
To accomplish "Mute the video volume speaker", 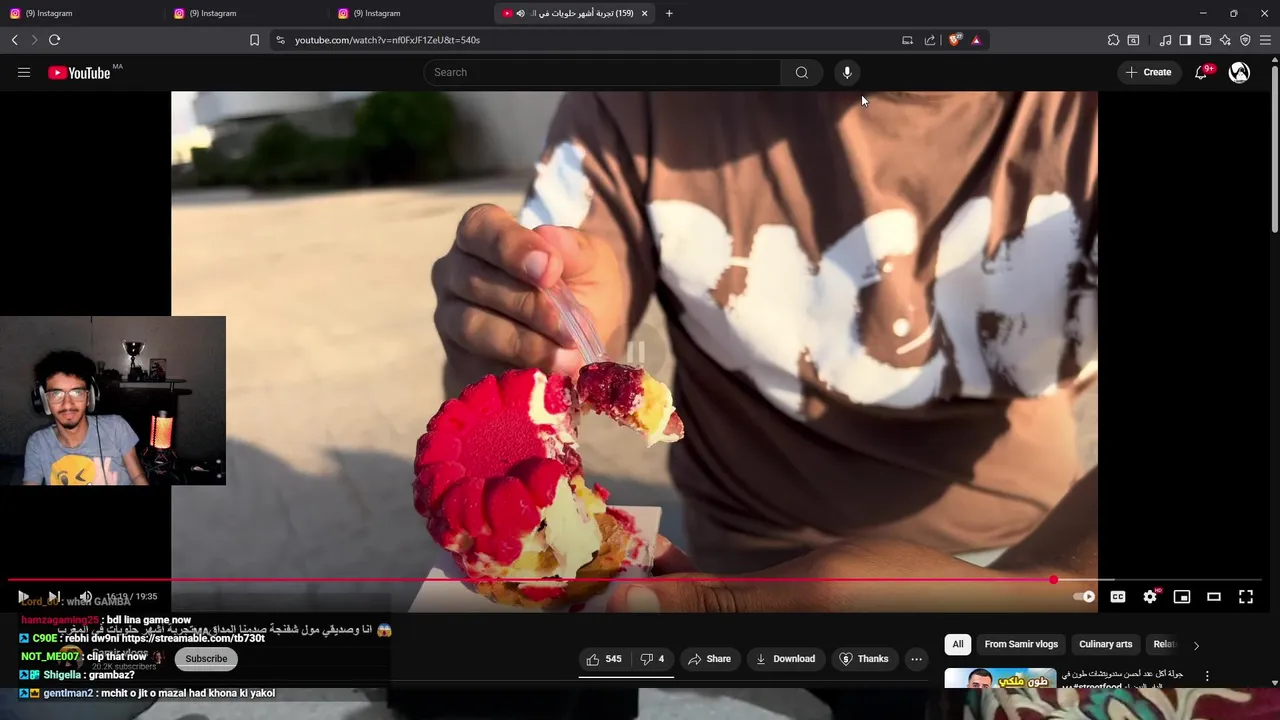I will point(86,597).
